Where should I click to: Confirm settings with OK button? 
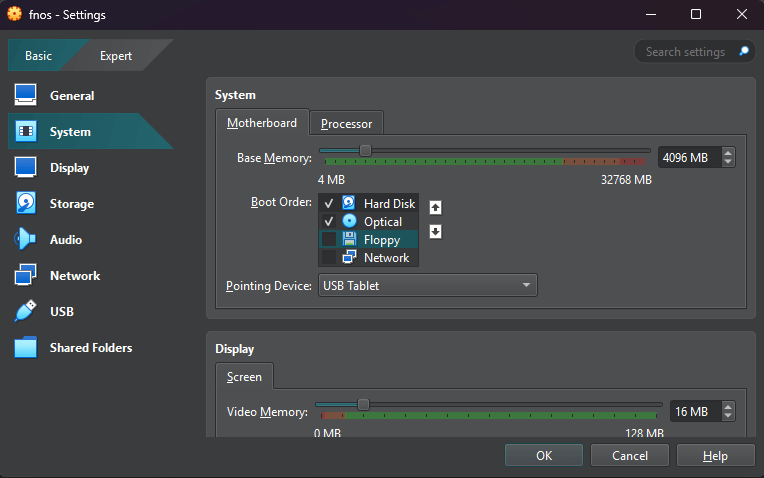click(543, 456)
